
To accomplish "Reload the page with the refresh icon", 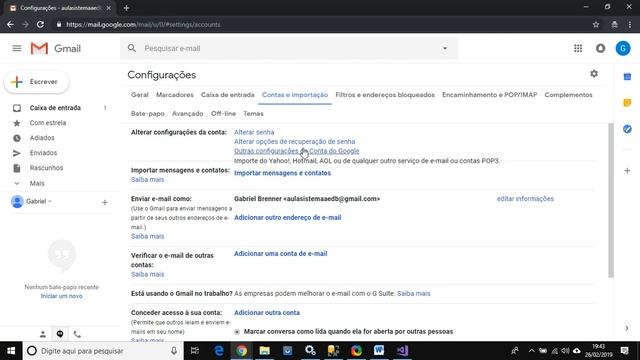I will click(x=40, y=24).
